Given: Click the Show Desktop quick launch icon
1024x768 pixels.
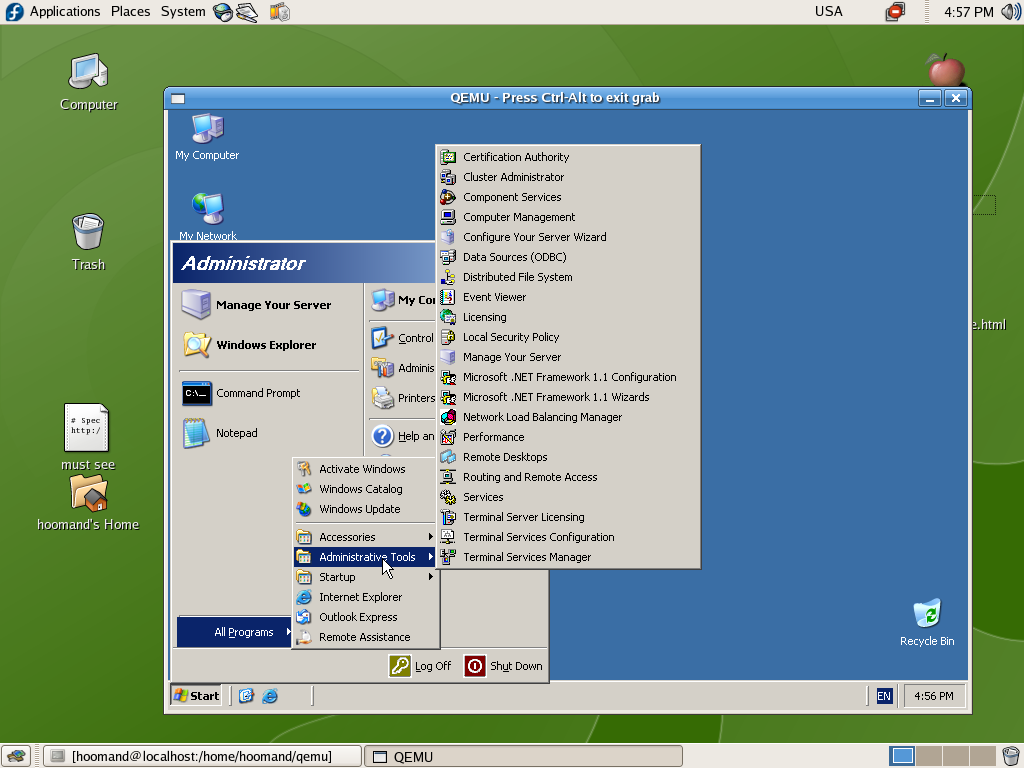Looking at the screenshot, I should point(246,696).
